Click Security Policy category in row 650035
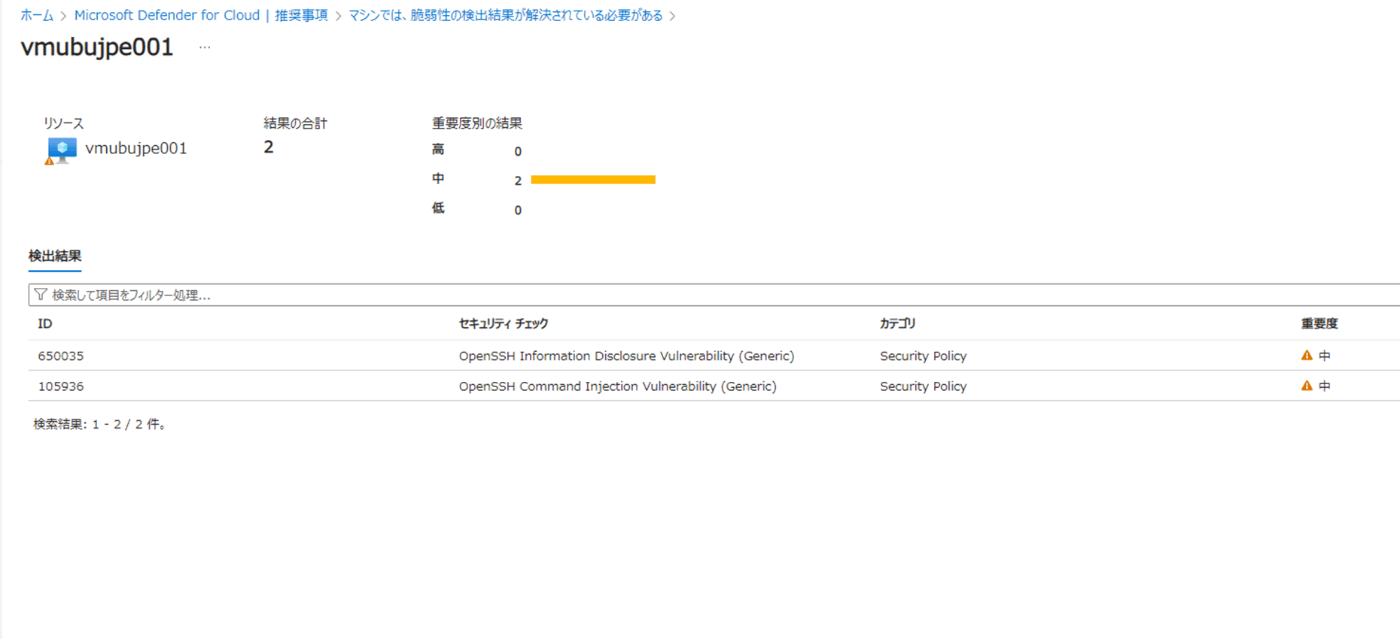 pyautogui.click(x=923, y=356)
